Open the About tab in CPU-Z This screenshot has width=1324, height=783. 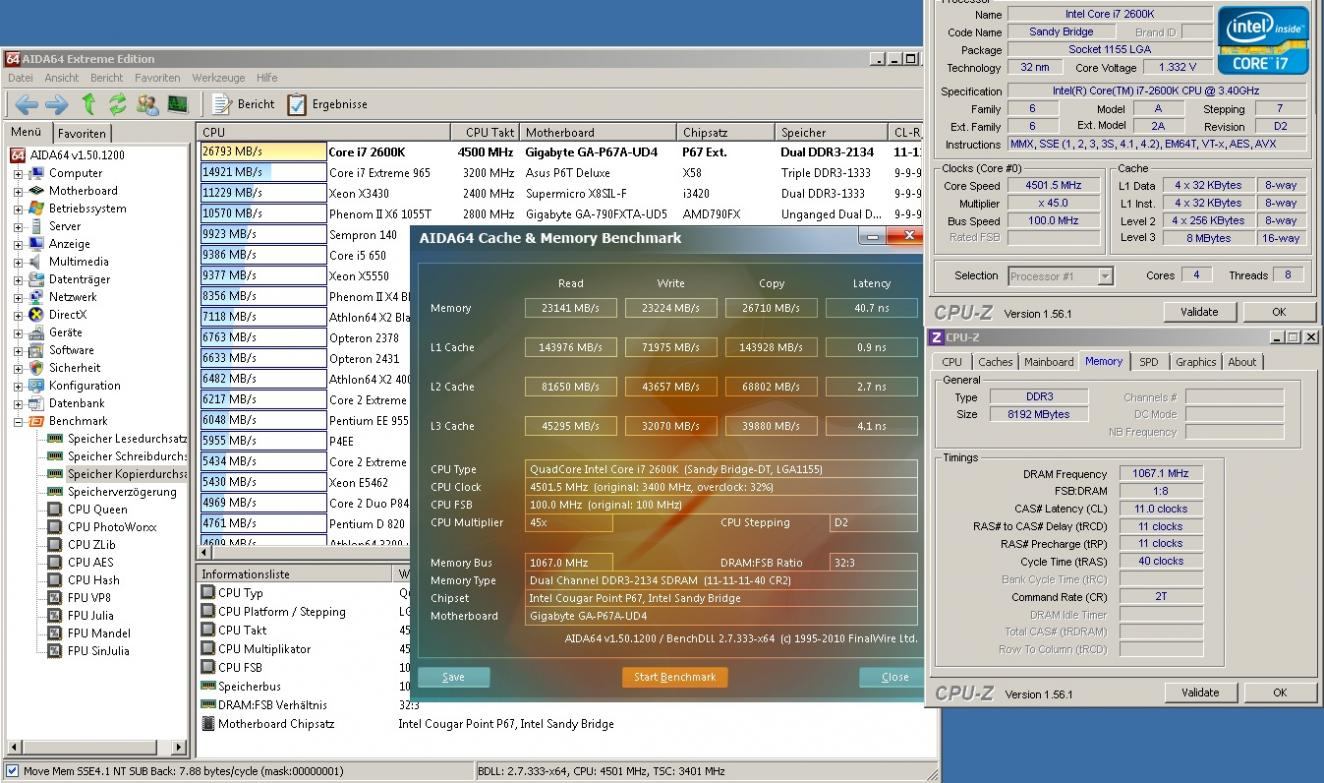point(1242,362)
